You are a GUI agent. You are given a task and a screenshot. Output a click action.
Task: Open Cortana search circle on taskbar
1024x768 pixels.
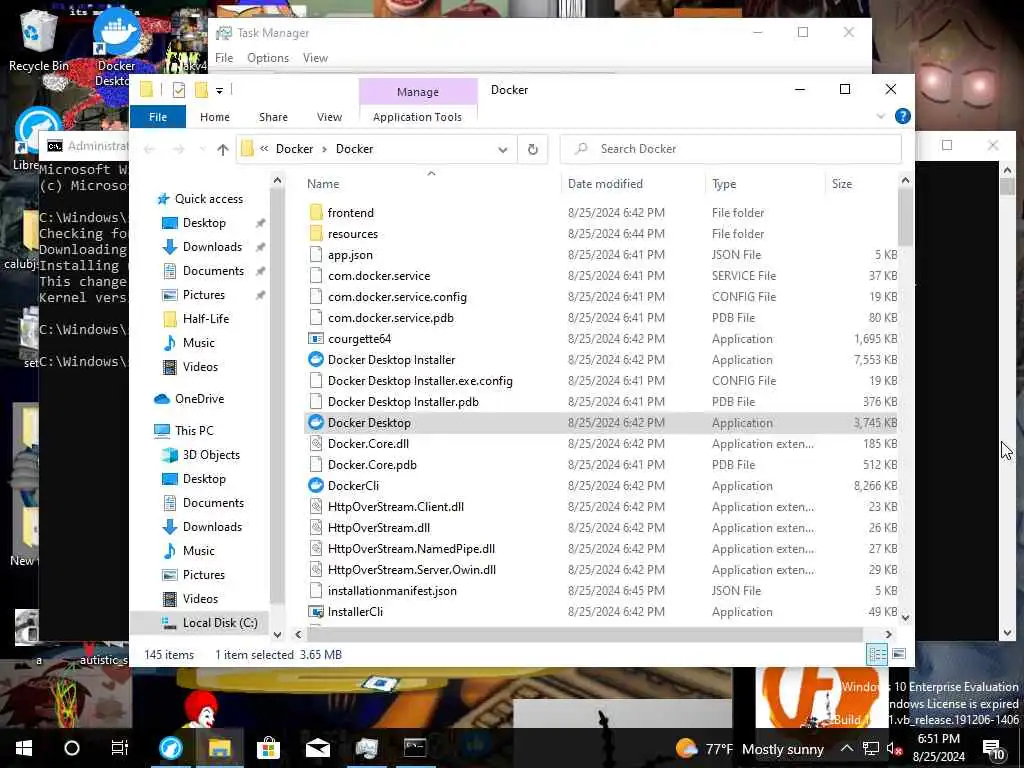click(72, 748)
